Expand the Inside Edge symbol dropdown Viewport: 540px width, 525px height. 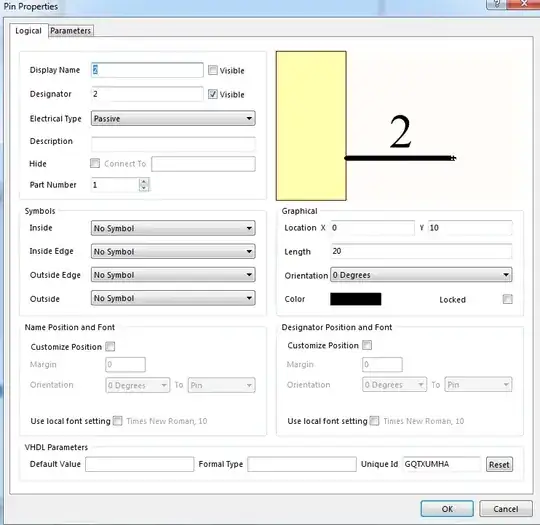point(173,251)
